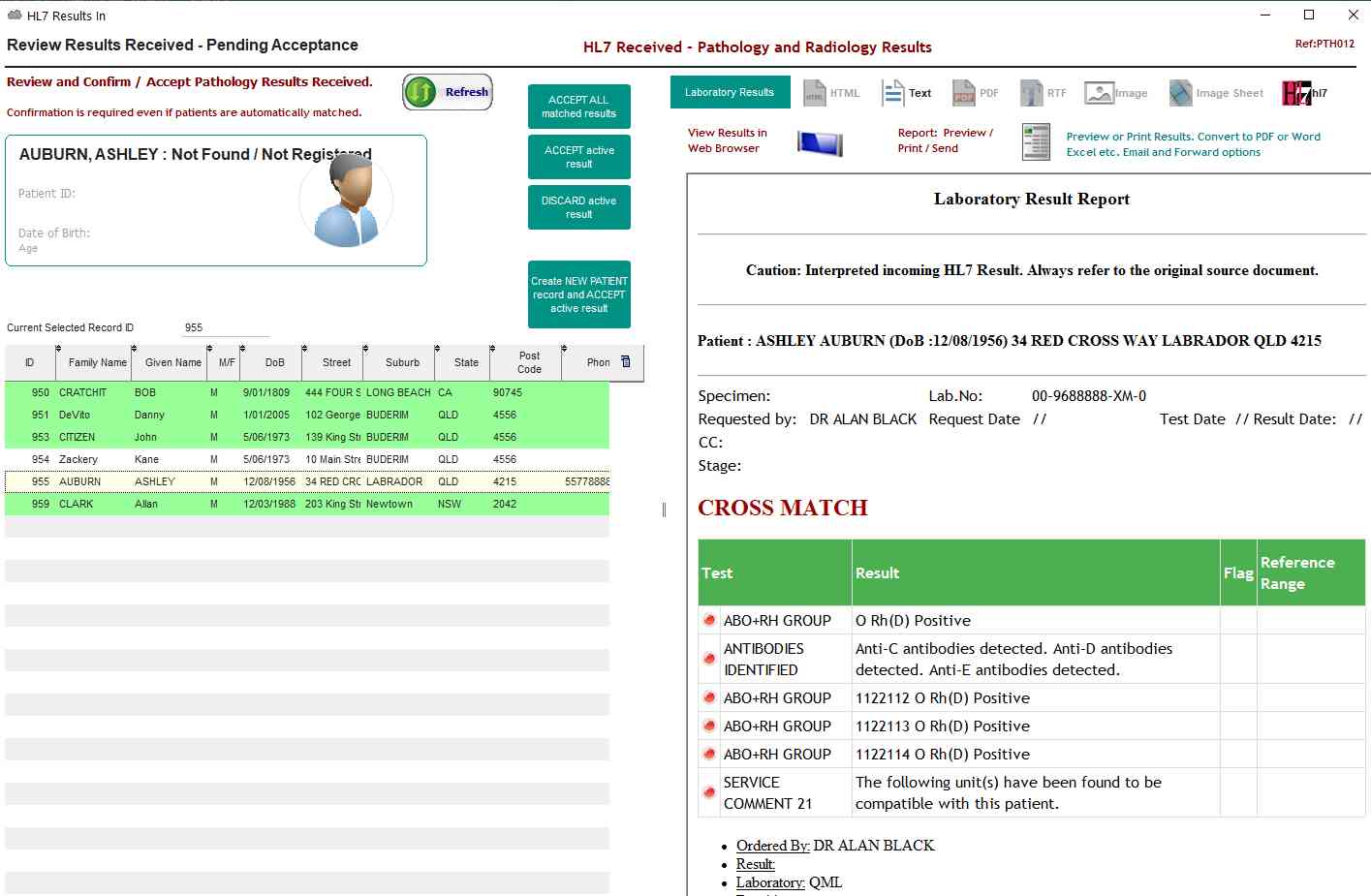
Task: Select the CLARK Allan row
Action: click(307, 504)
